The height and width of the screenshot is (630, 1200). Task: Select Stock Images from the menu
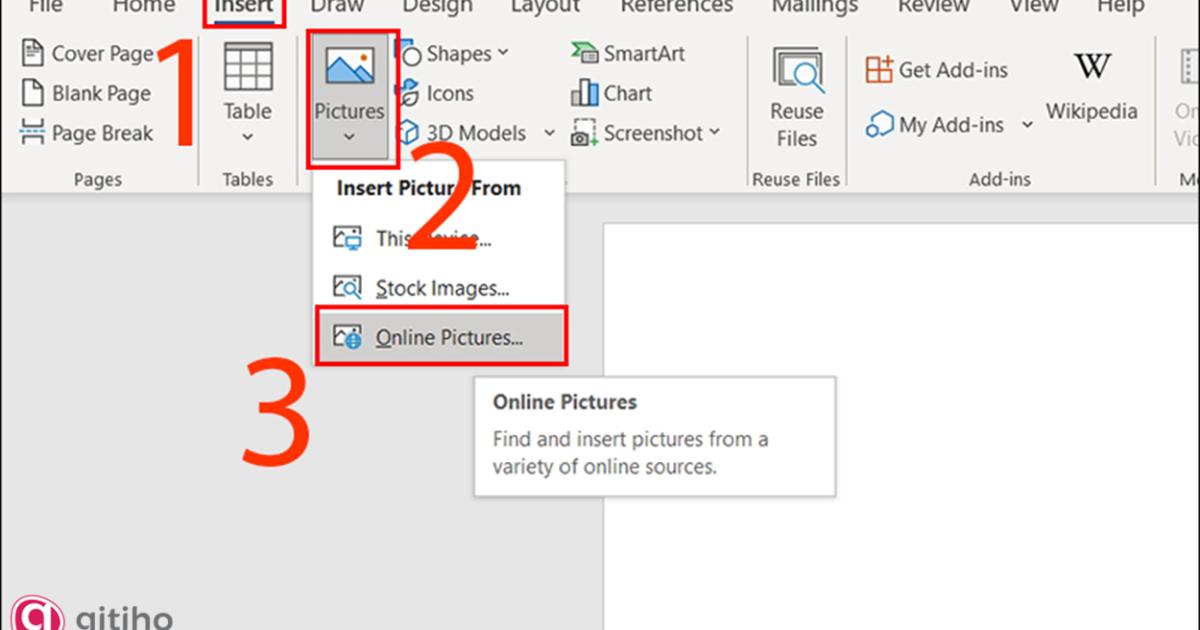coord(441,288)
